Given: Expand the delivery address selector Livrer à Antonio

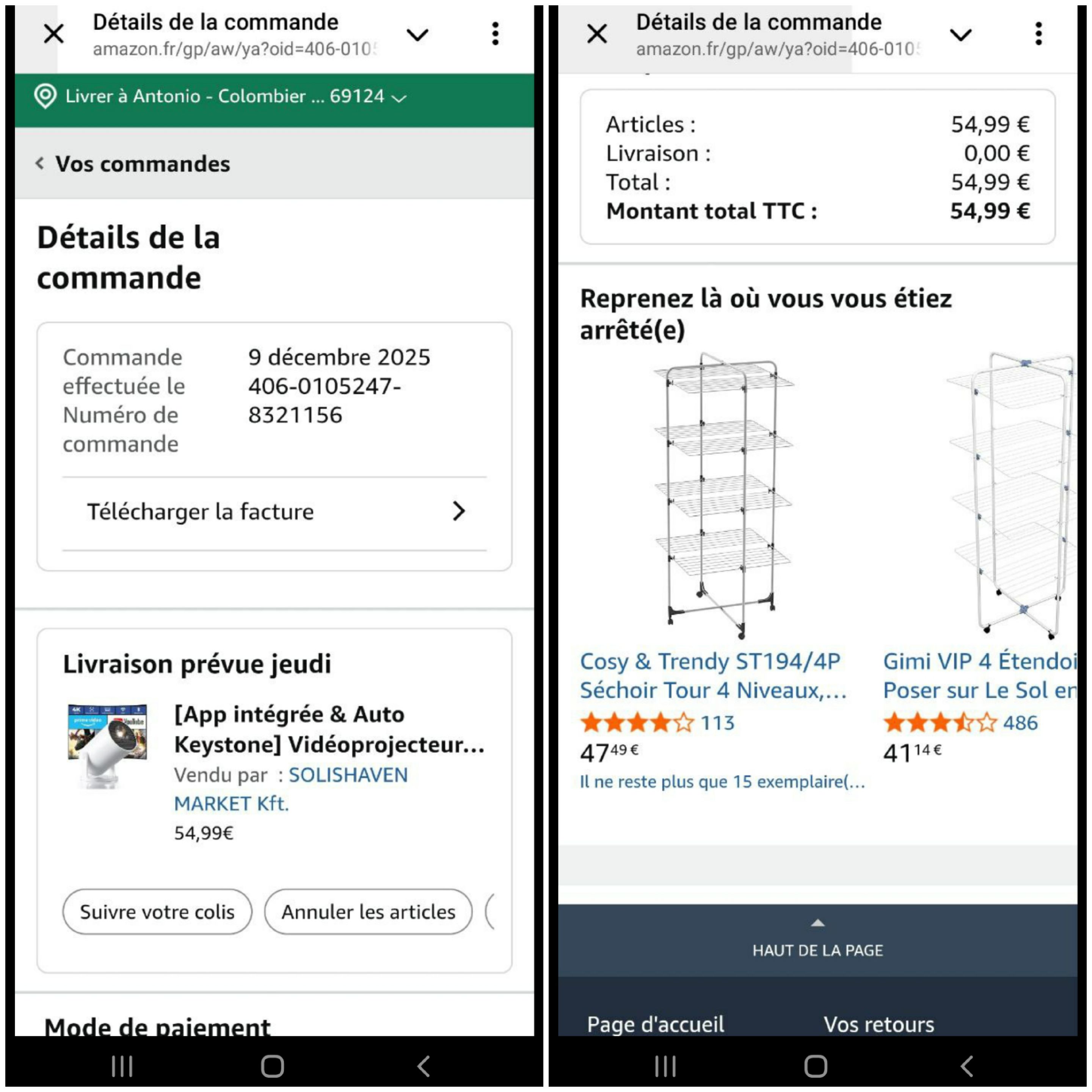Looking at the screenshot, I should 220,97.
